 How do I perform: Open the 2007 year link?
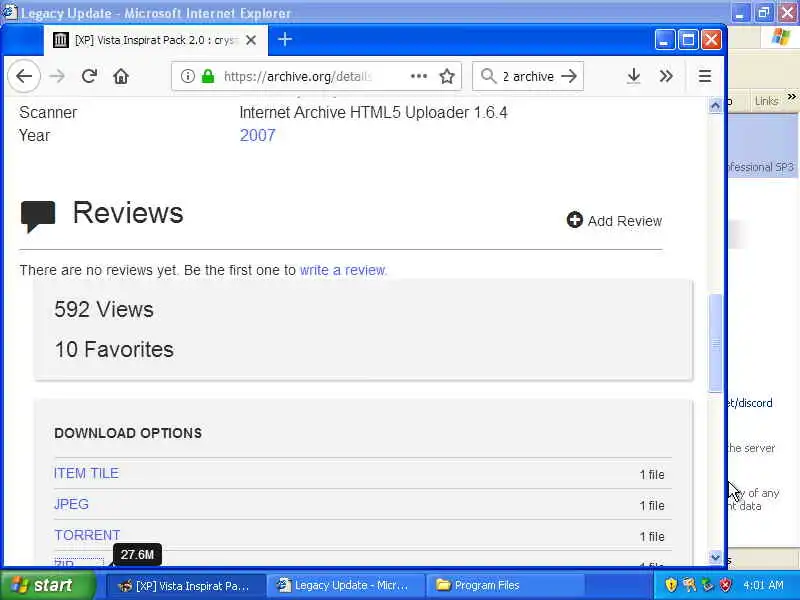pos(258,135)
